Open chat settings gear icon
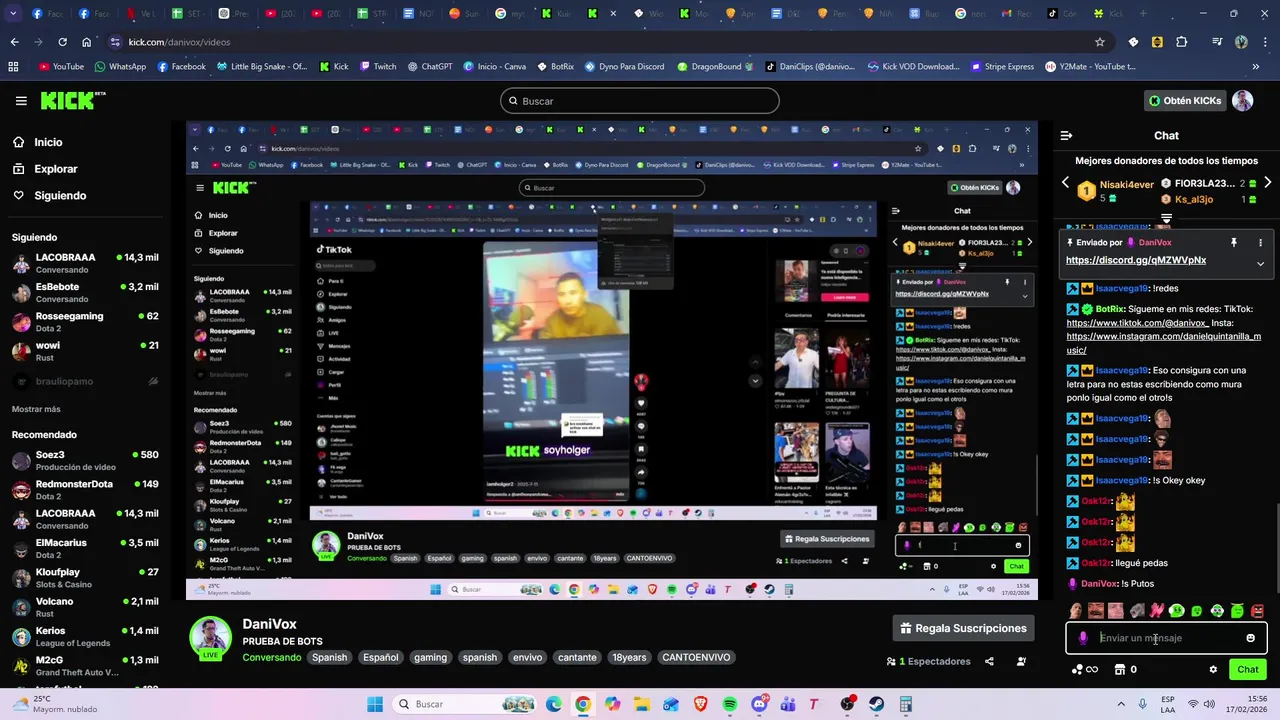This screenshot has width=1280, height=720. pyautogui.click(x=1213, y=670)
